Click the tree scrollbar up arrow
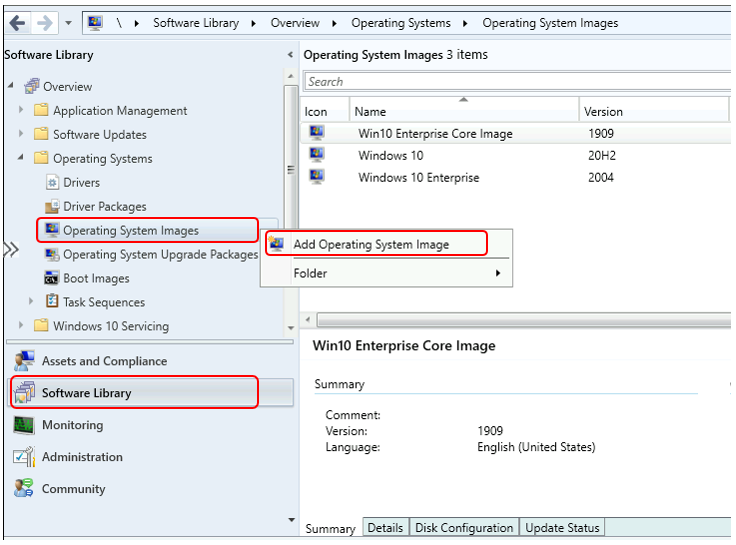Screen dimensions: 736x545 coord(291,77)
